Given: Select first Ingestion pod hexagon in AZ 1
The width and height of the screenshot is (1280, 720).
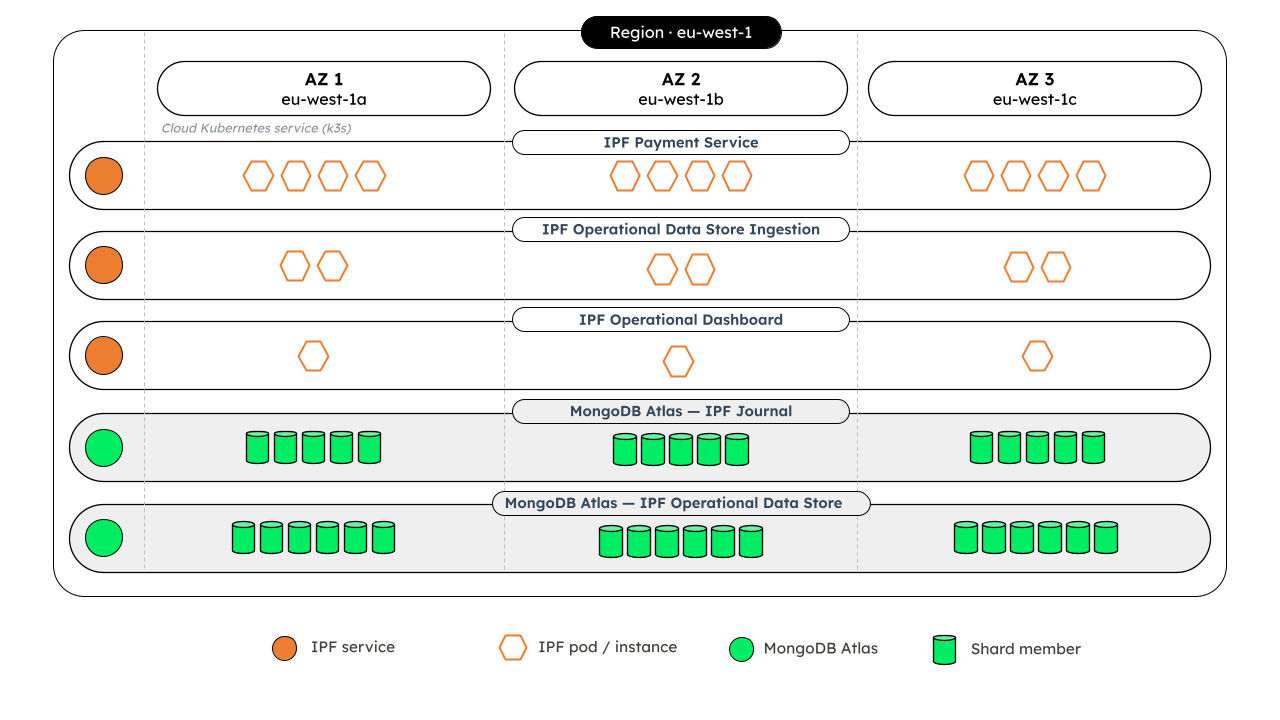Looking at the screenshot, I should tap(295, 266).
